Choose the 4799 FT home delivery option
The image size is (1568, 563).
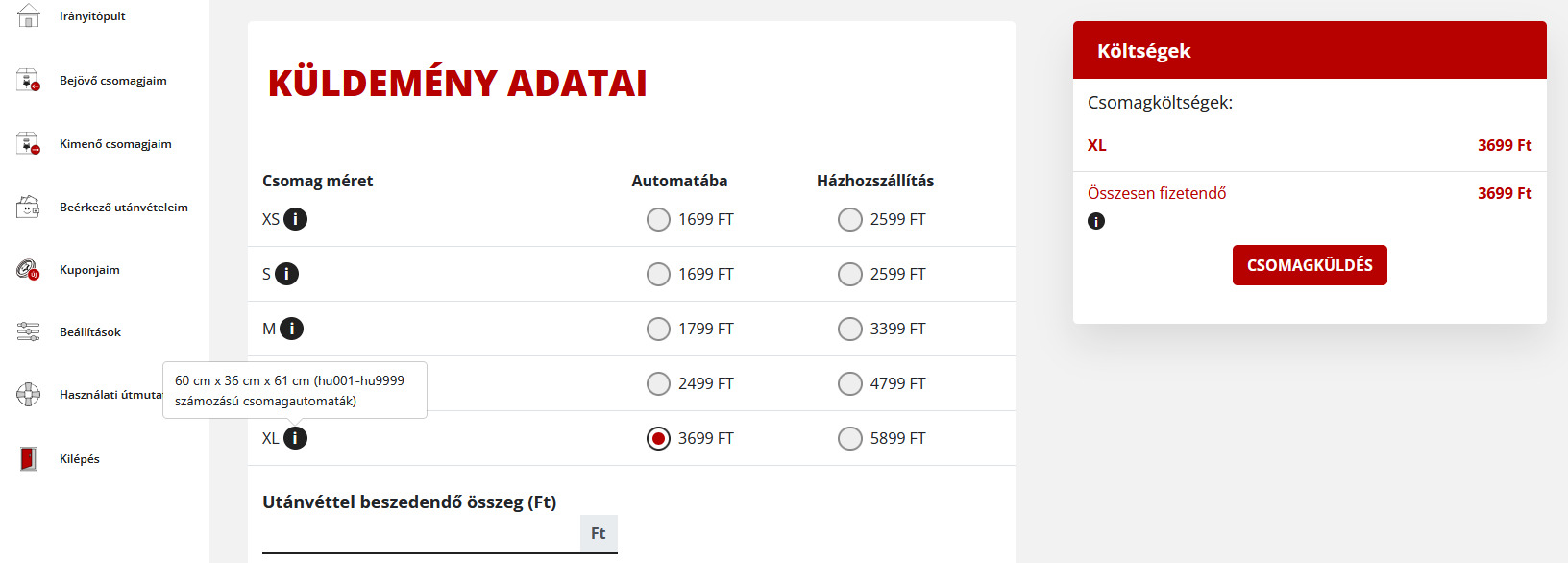pyautogui.click(x=850, y=384)
